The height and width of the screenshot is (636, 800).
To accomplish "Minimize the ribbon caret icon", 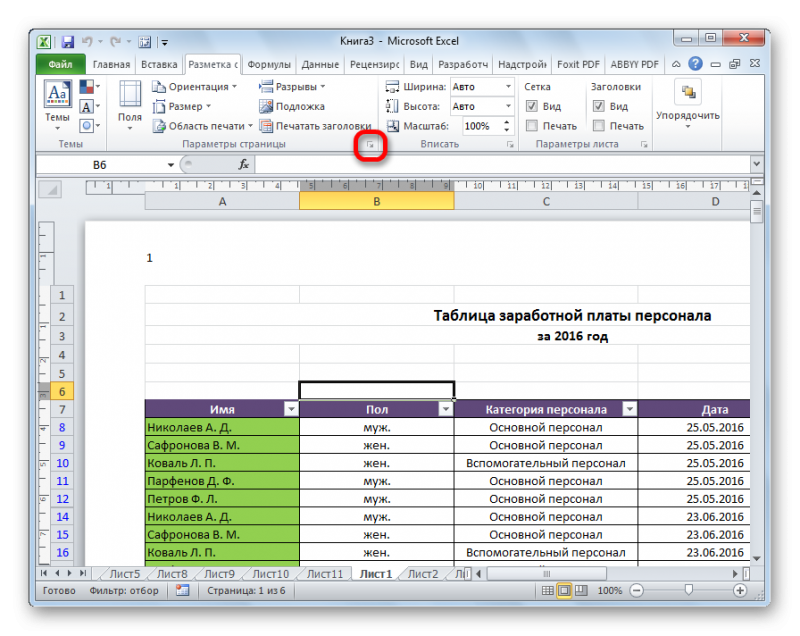I will [x=676, y=64].
